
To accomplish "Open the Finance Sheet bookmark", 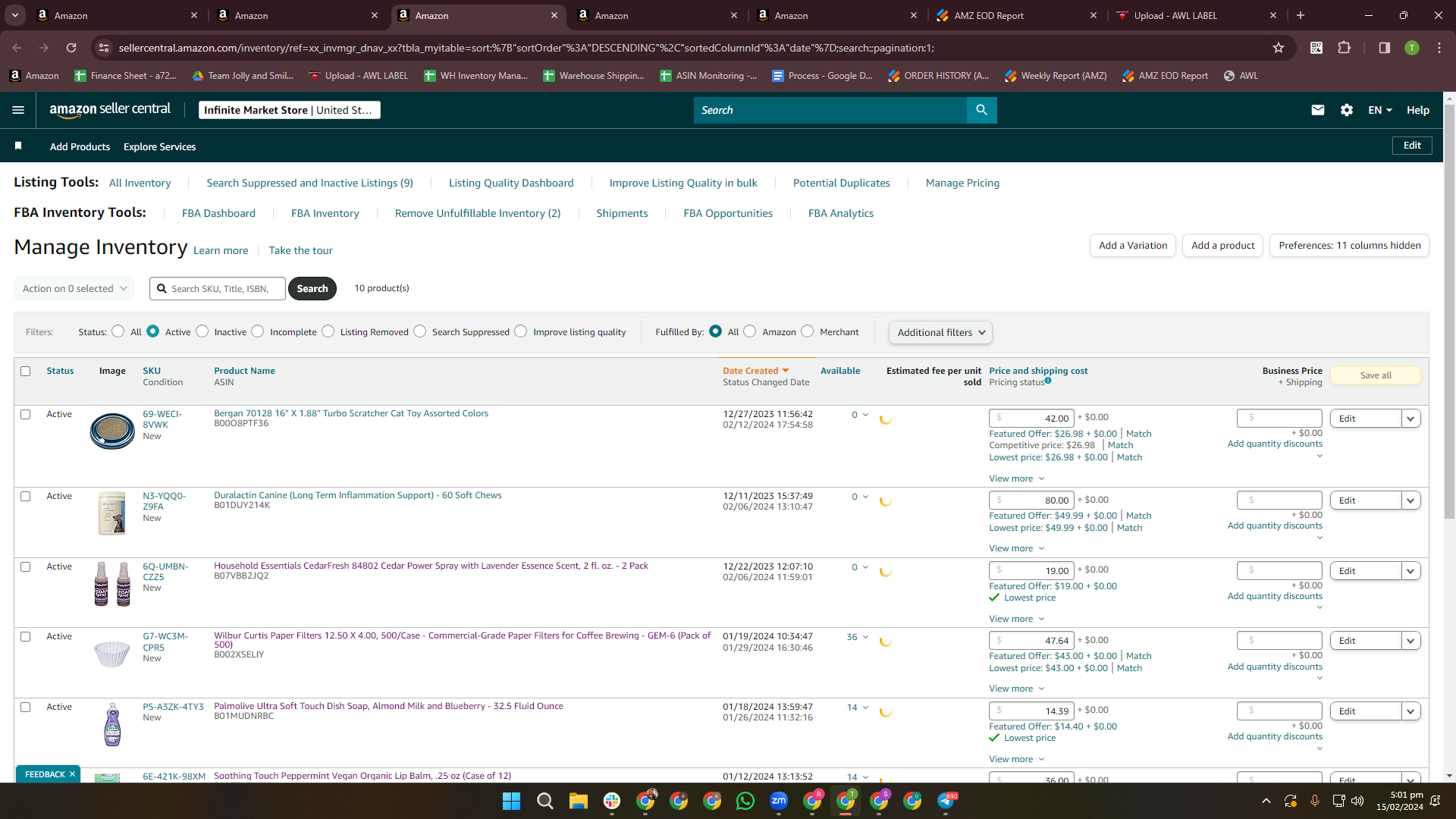I will [126, 76].
